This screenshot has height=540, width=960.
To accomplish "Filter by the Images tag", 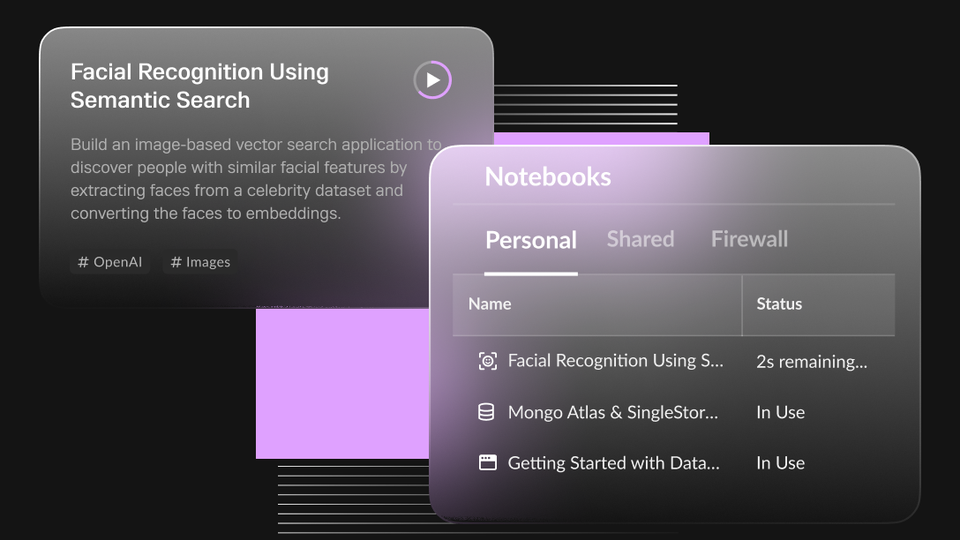I will click(x=200, y=262).
